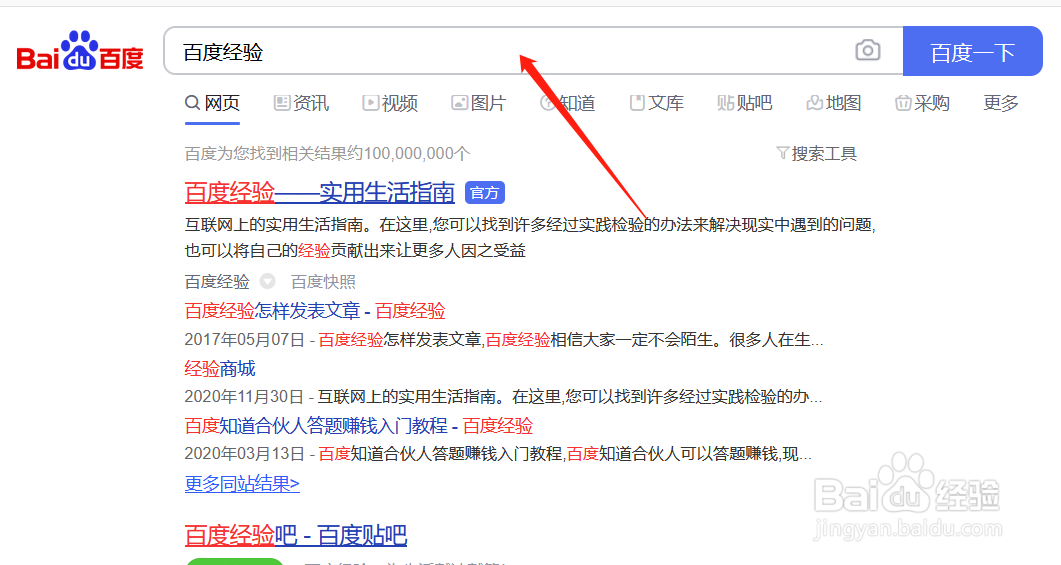The image size is (1061, 565).
Task: Switch to the 视频 tab
Action: pyautogui.click(x=390, y=103)
